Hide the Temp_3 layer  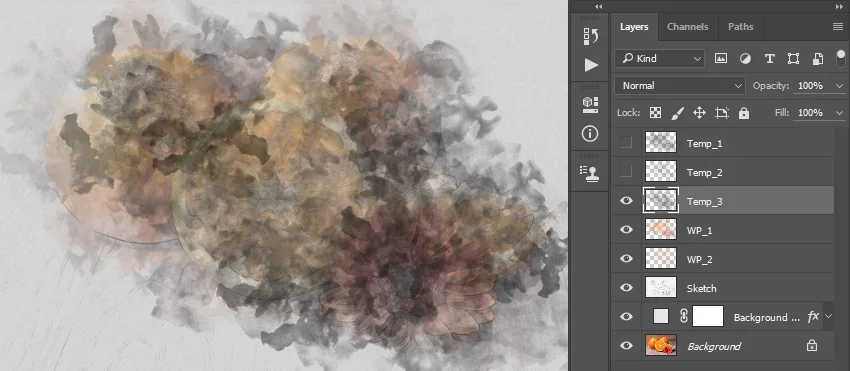626,201
